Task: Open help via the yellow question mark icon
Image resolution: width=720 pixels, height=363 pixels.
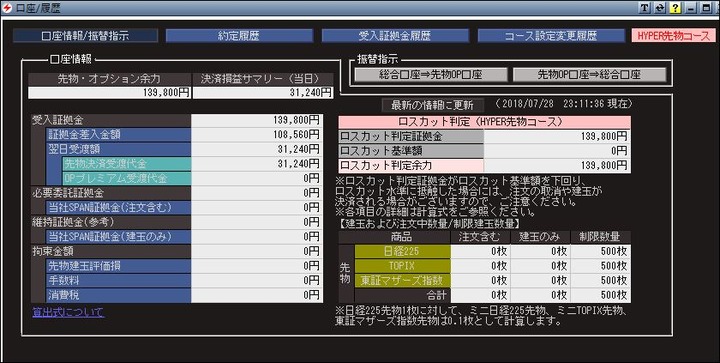Action: [675, 8]
